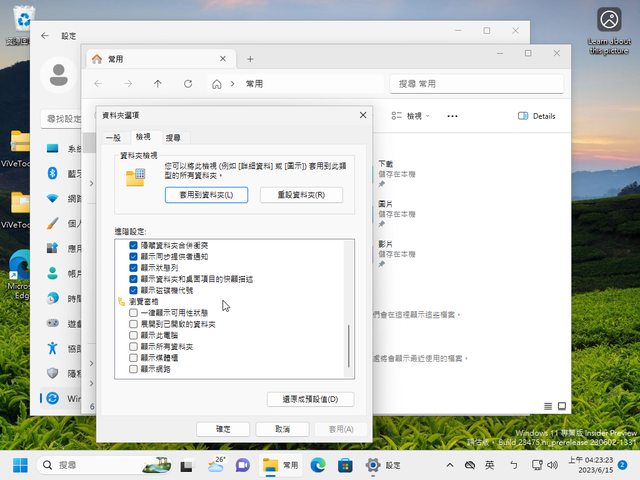Uncheck 顯示狀態列 checkbox

pyautogui.click(x=134, y=268)
